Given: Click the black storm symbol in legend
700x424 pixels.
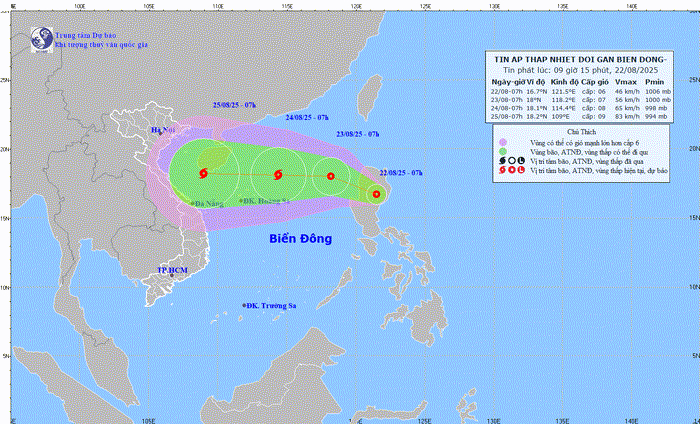Looking at the screenshot, I should [x=503, y=161].
